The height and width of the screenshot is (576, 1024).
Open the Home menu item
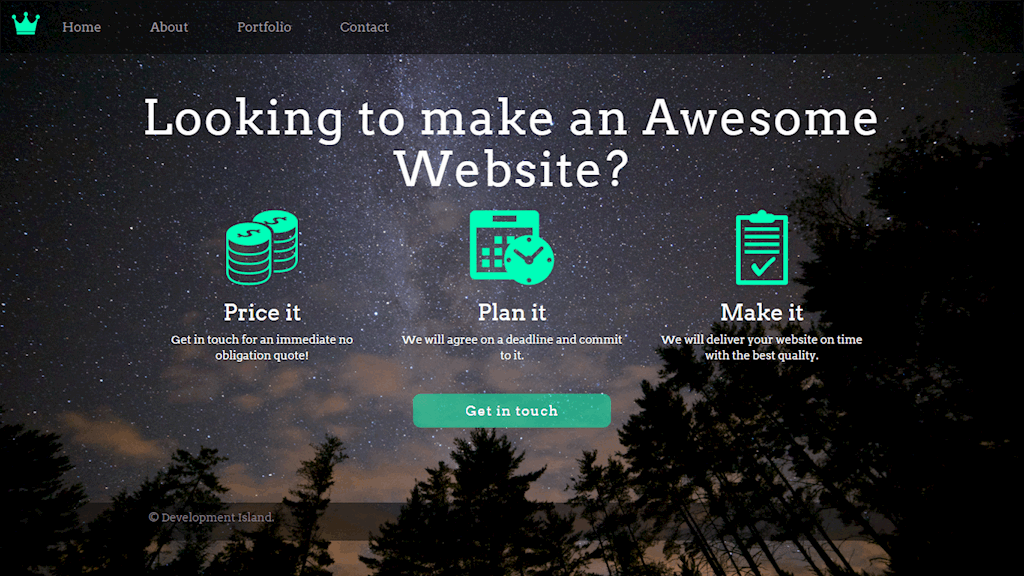(x=82, y=27)
